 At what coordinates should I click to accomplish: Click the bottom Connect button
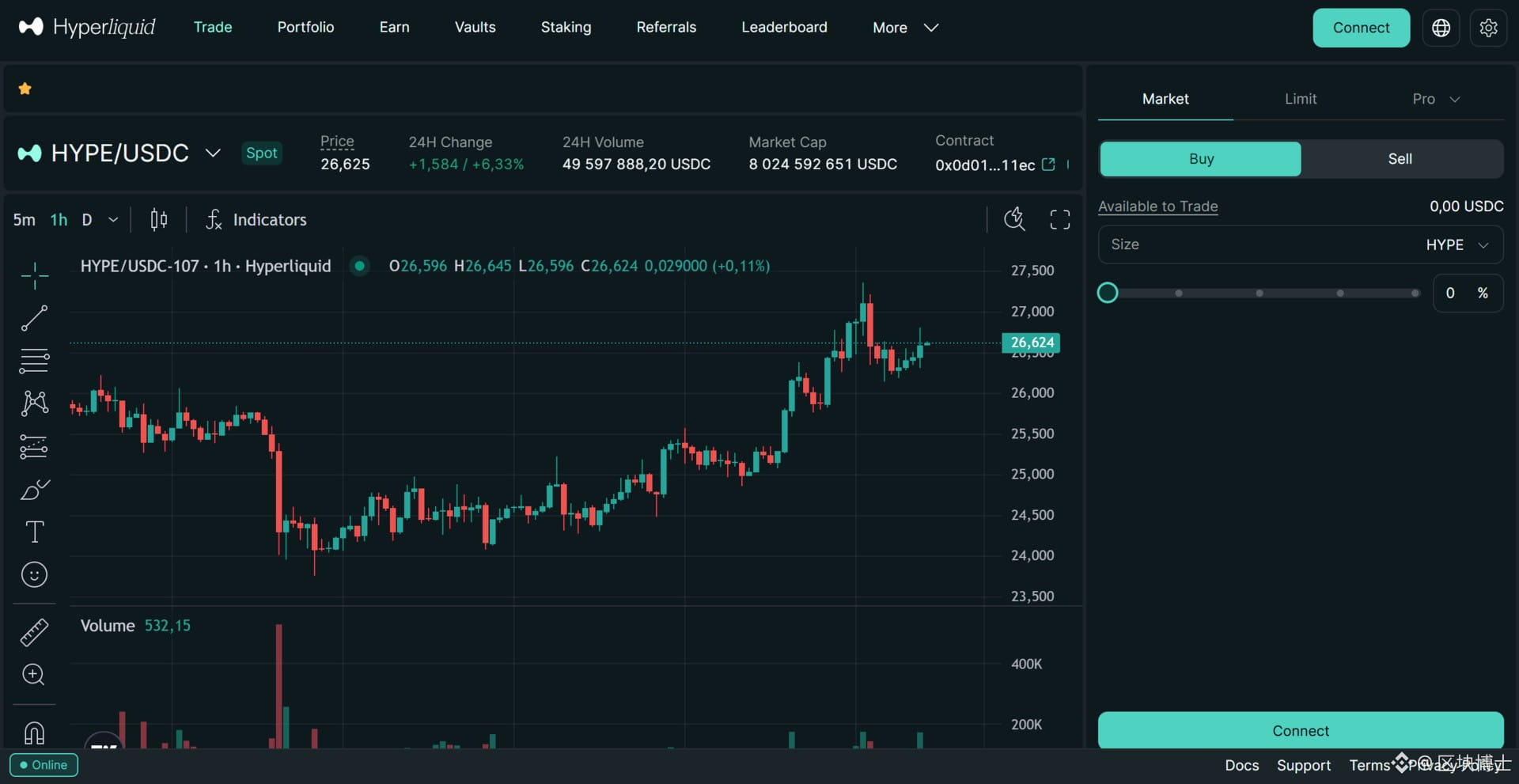tap(1301, 730)
